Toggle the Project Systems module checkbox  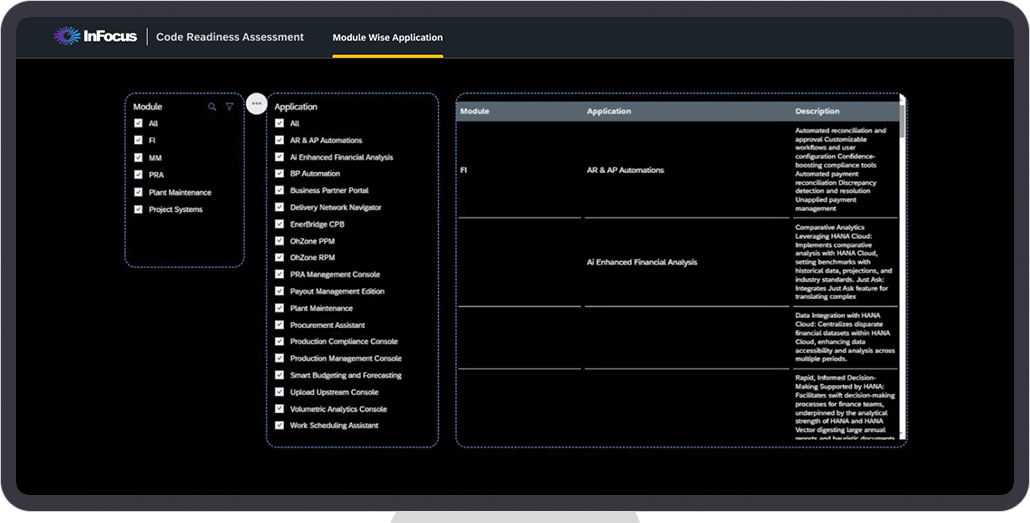(138, 210)
